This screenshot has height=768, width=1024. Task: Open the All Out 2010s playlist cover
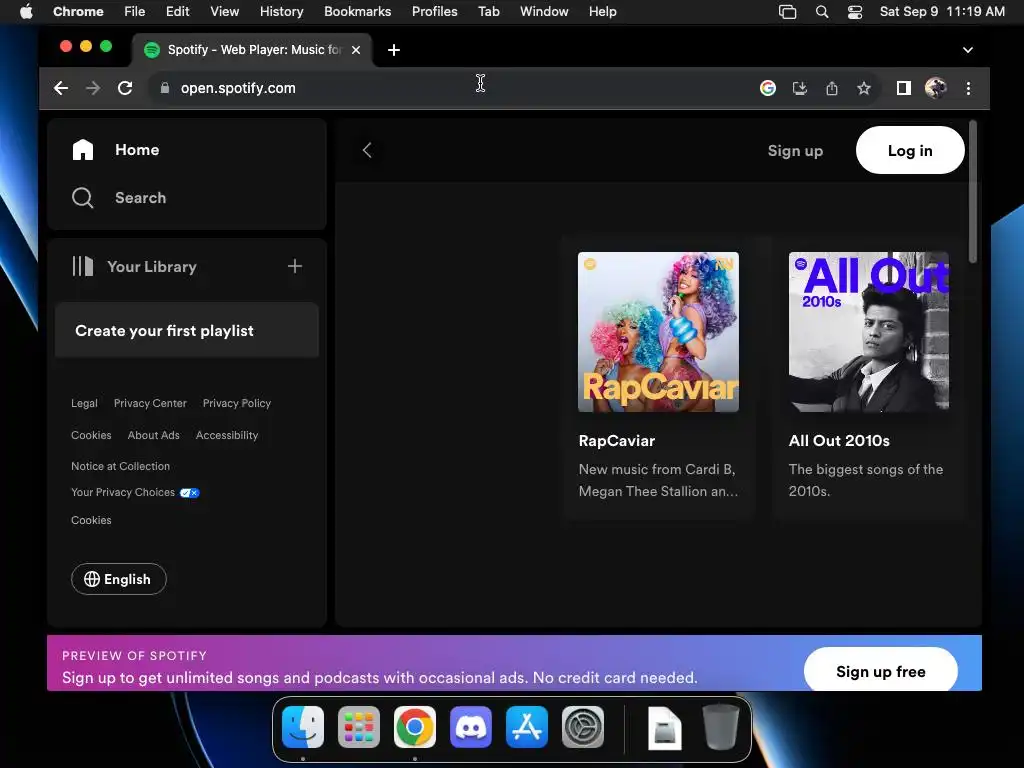(869, 332)
